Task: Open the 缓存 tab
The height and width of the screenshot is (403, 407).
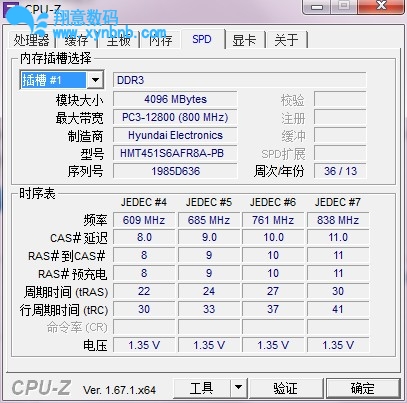Action: [76, 40]
